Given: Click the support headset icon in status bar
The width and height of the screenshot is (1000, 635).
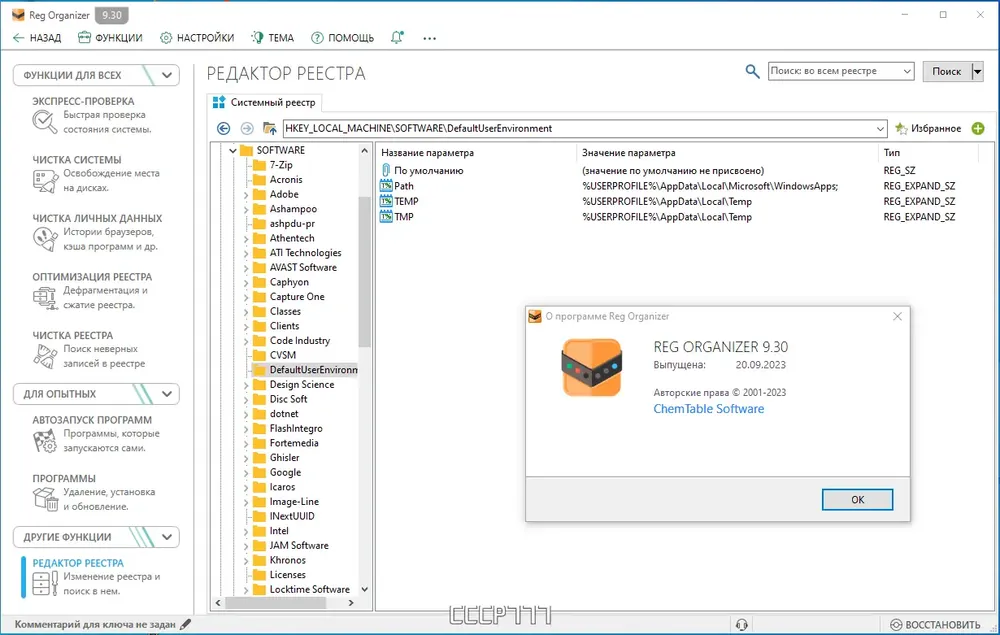Looking at the screenshot, I should click(x=741, y=624).
